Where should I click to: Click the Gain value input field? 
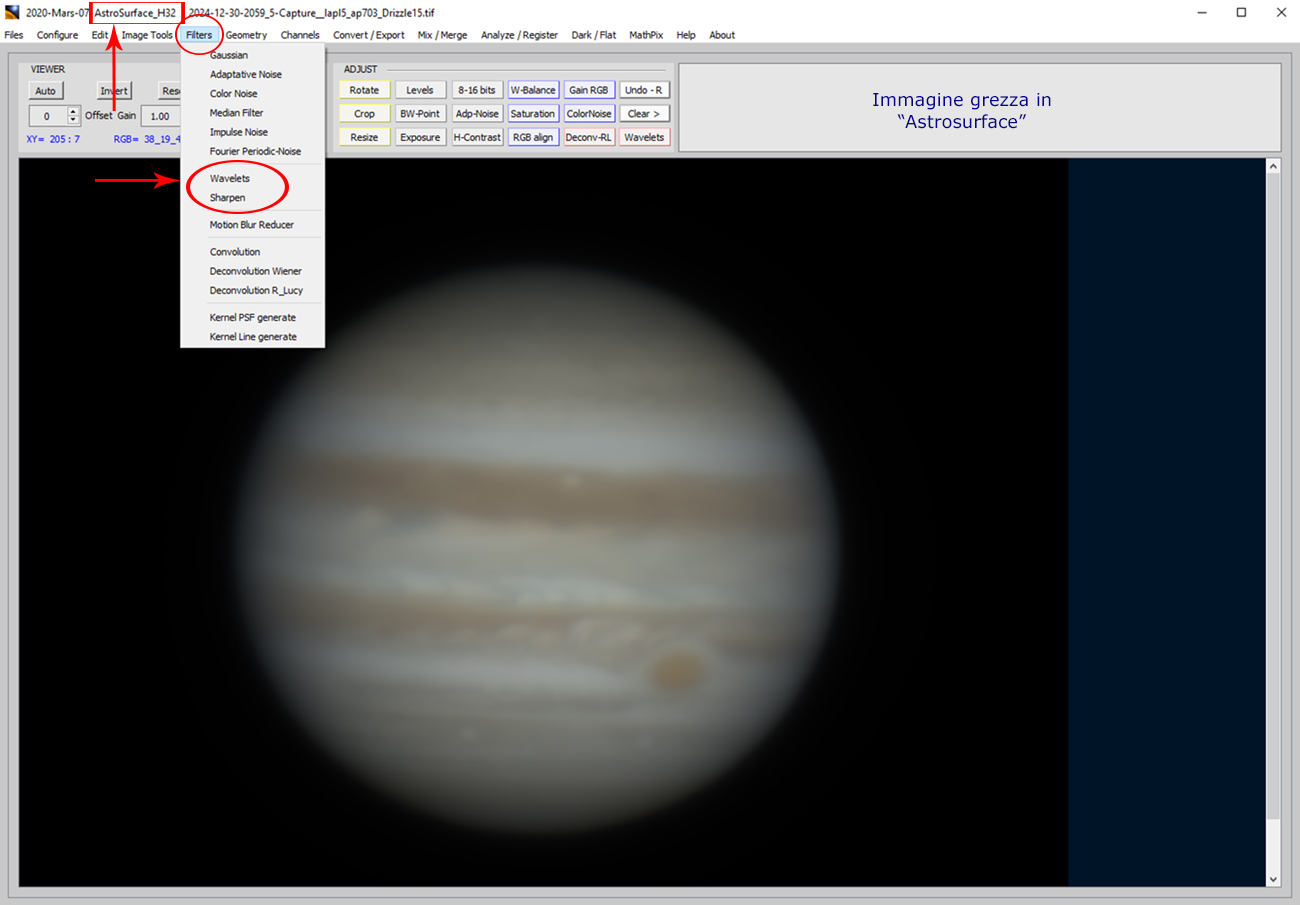click(x=160, y=116)
